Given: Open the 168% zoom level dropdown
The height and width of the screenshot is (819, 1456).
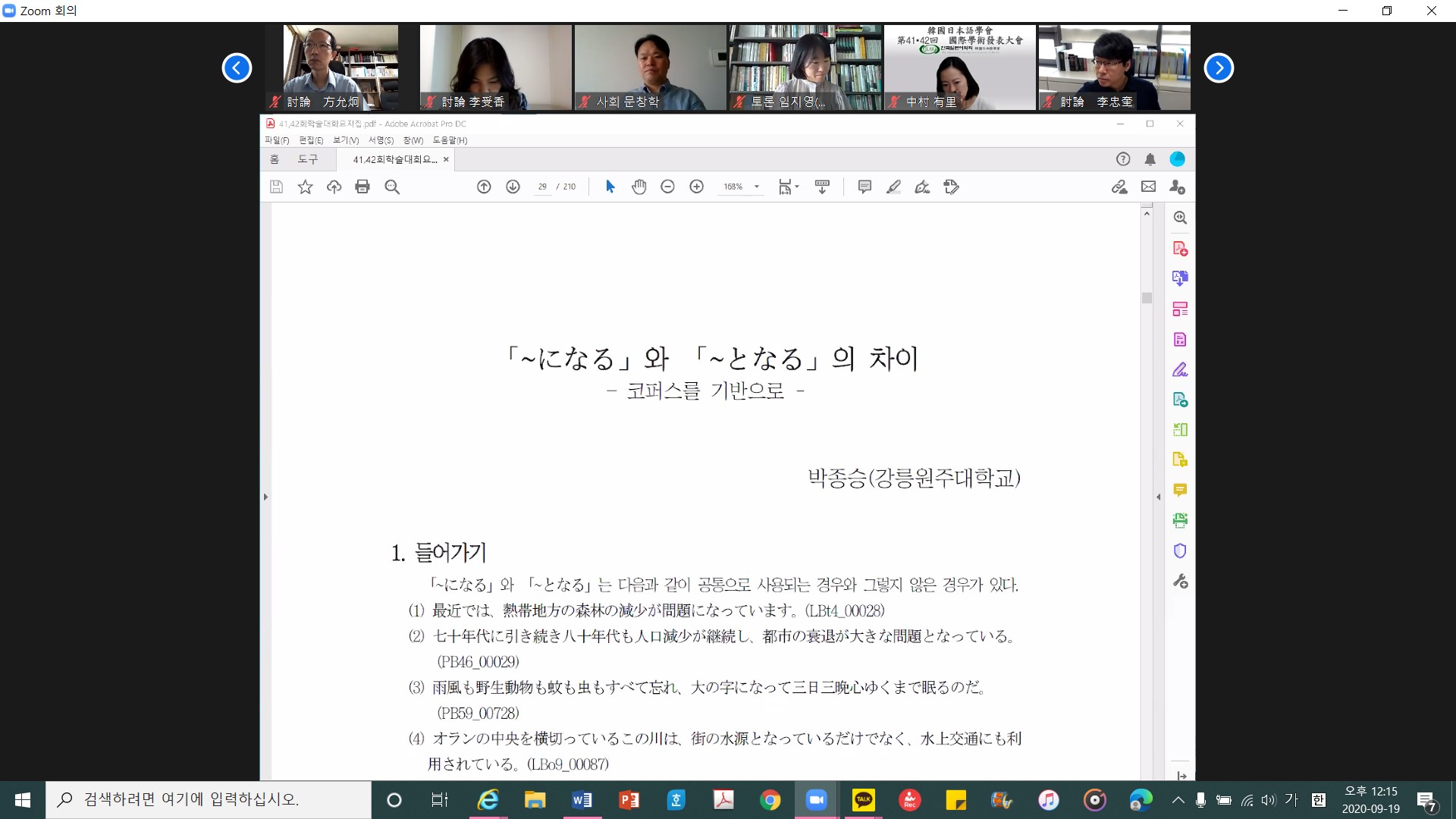Looking at the screenshot, I should point(756,187).
